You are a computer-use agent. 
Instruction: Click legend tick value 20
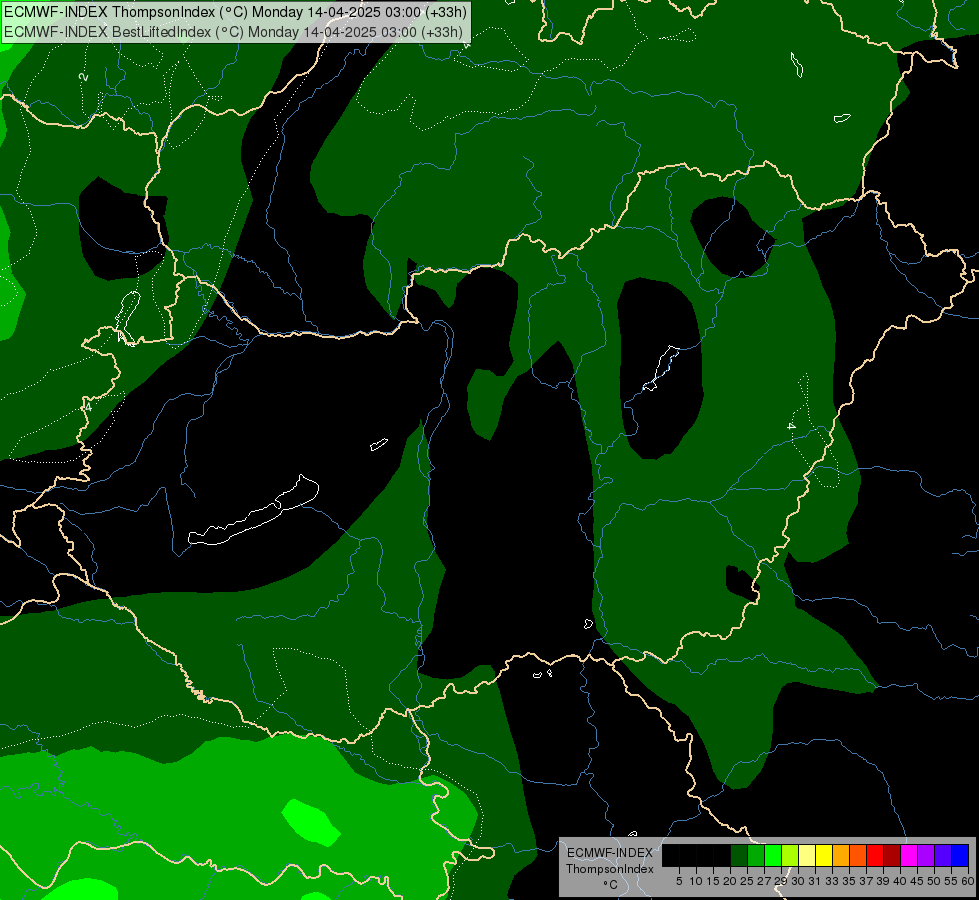point(730,881)
